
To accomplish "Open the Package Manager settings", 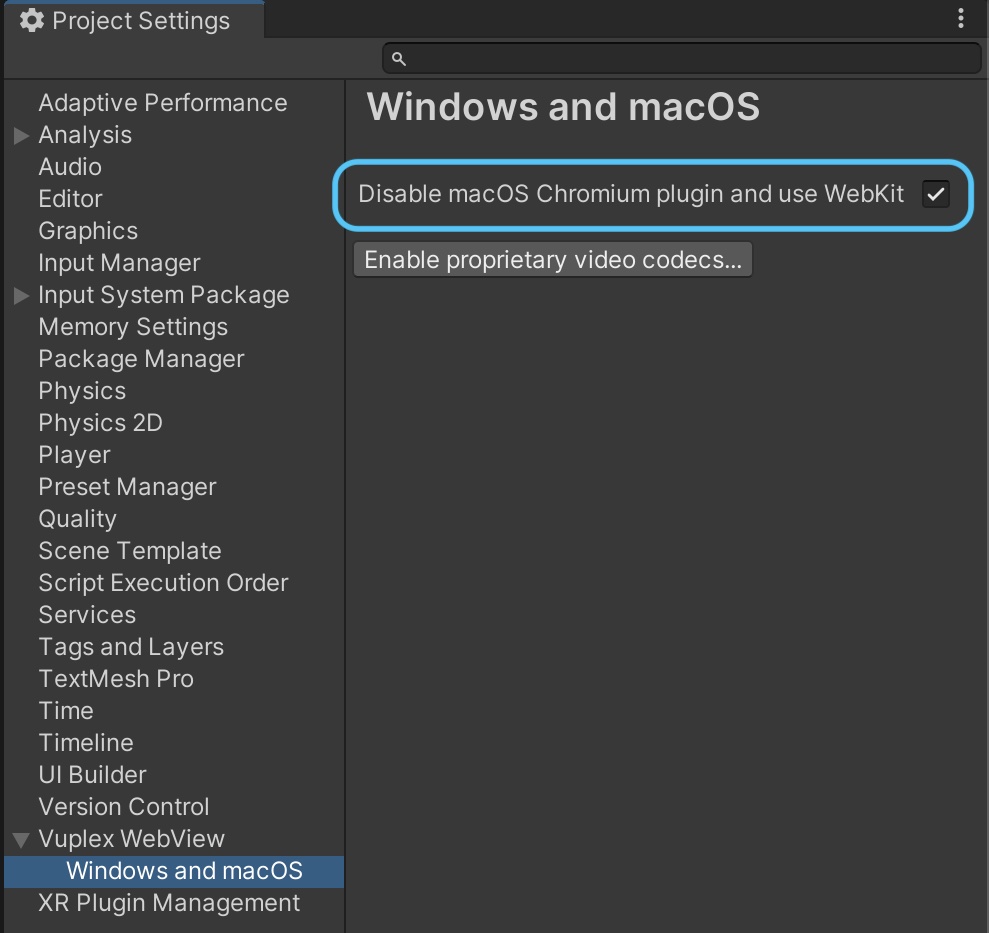I will click(140, 359).
